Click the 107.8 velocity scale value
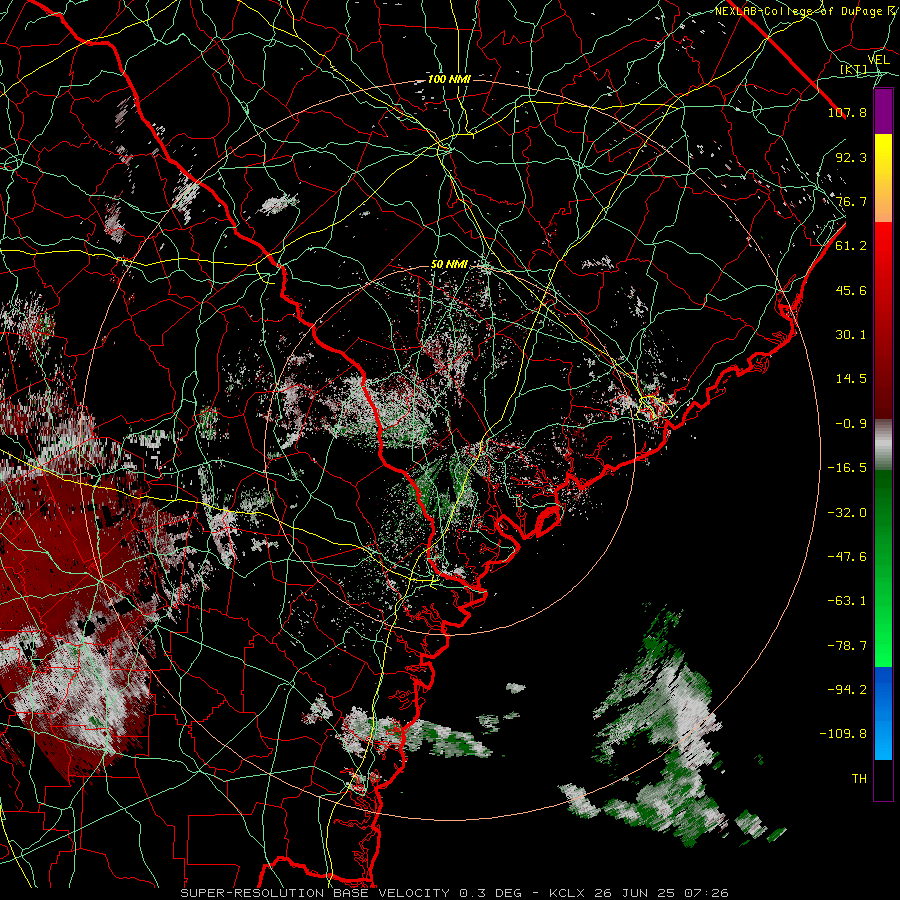Image resolution: width=900 pixels, height=900 pixels. tap(847, 112)
